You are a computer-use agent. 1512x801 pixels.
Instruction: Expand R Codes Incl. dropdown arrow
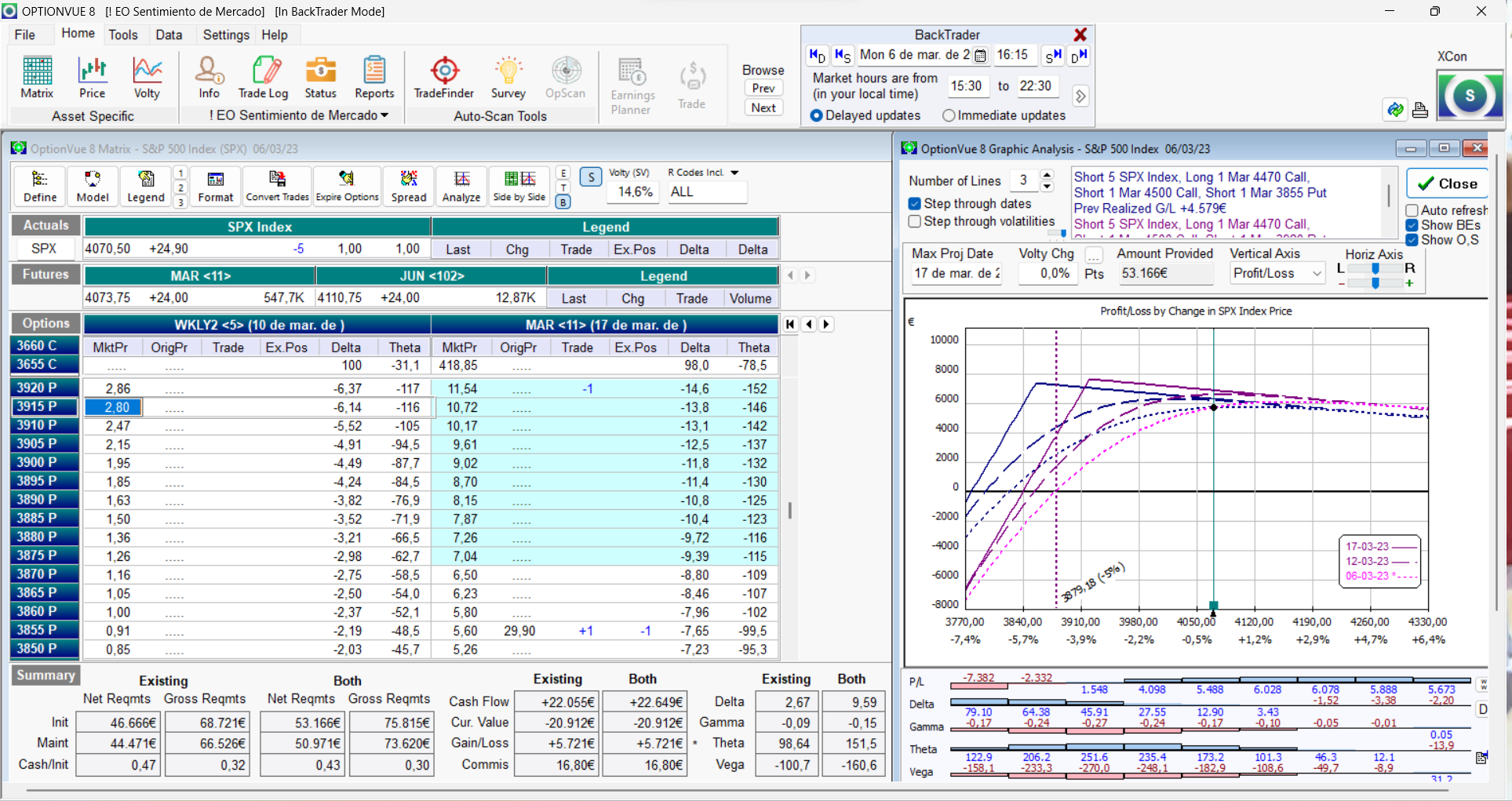pyautogui.click(x=734, y=173)
